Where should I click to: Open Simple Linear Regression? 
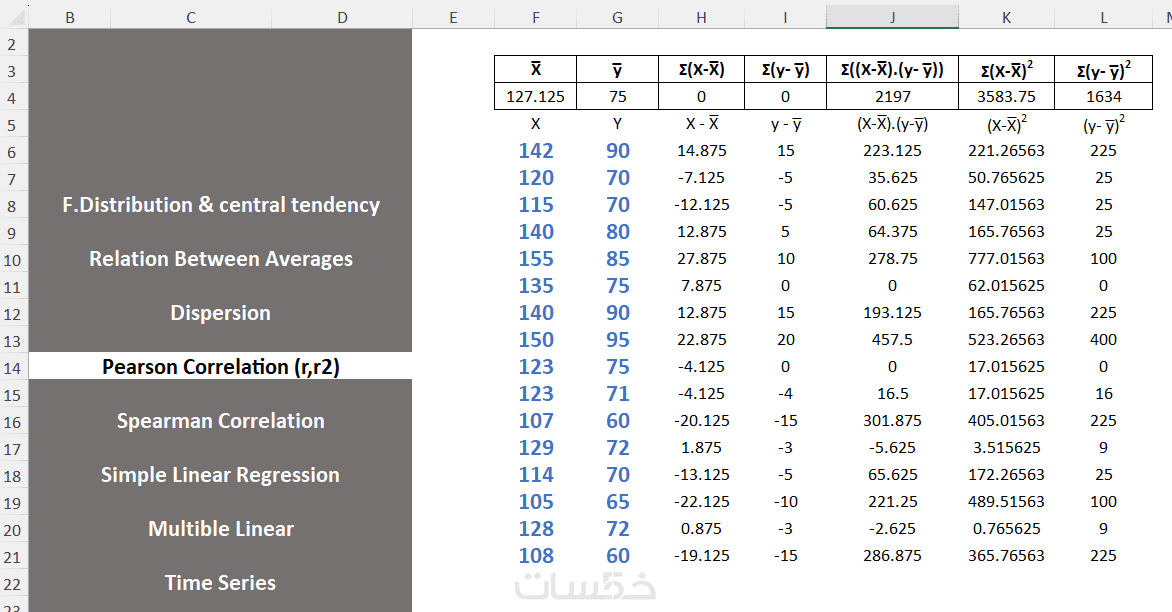tap(220, 475)
